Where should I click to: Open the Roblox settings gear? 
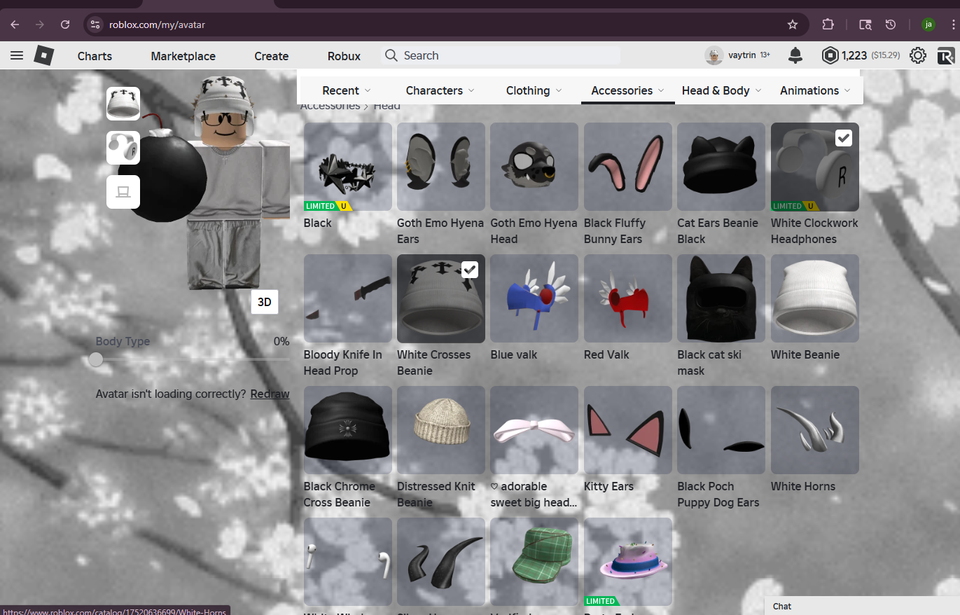(917, 56)
